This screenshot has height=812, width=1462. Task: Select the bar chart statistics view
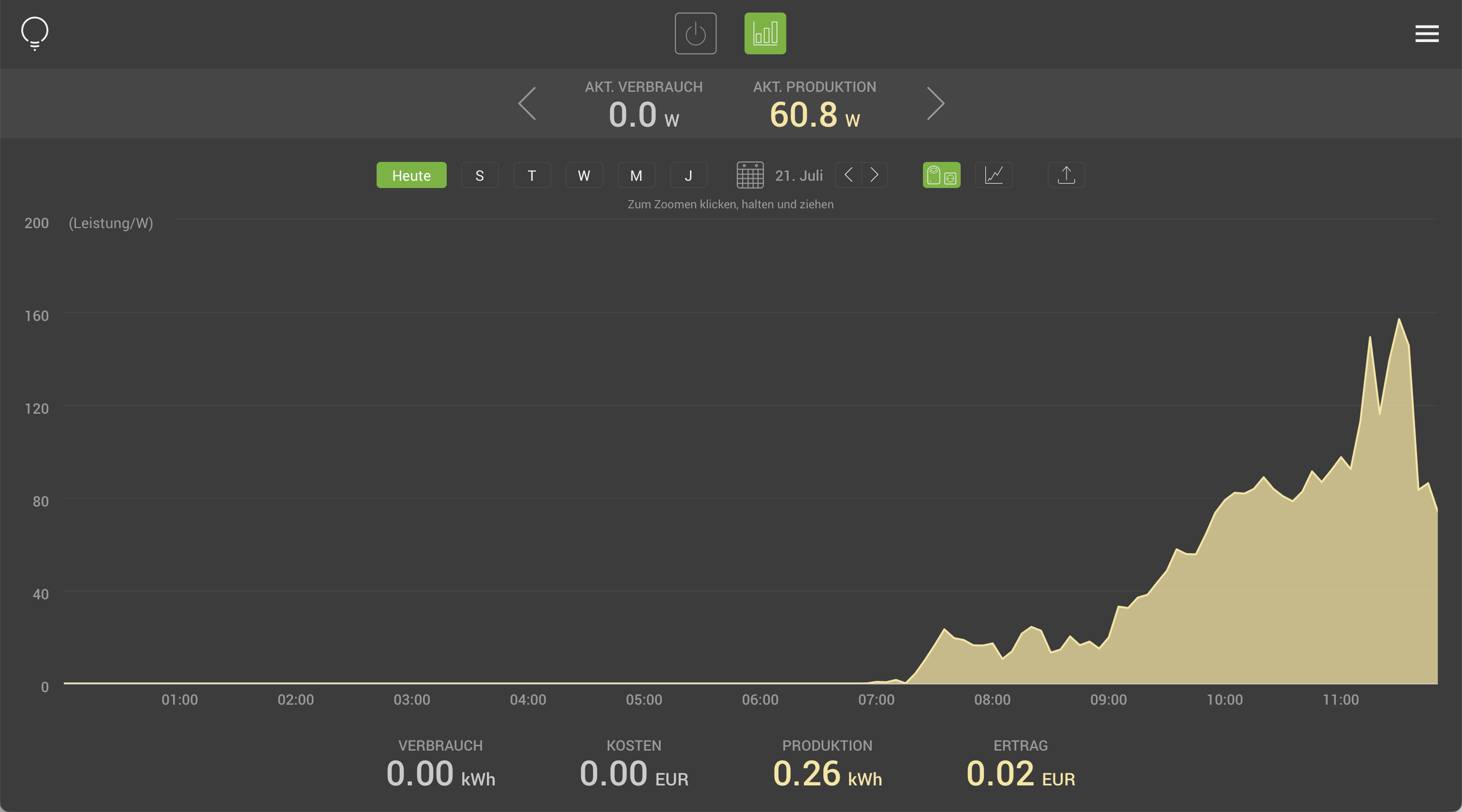tap(765, 33)
